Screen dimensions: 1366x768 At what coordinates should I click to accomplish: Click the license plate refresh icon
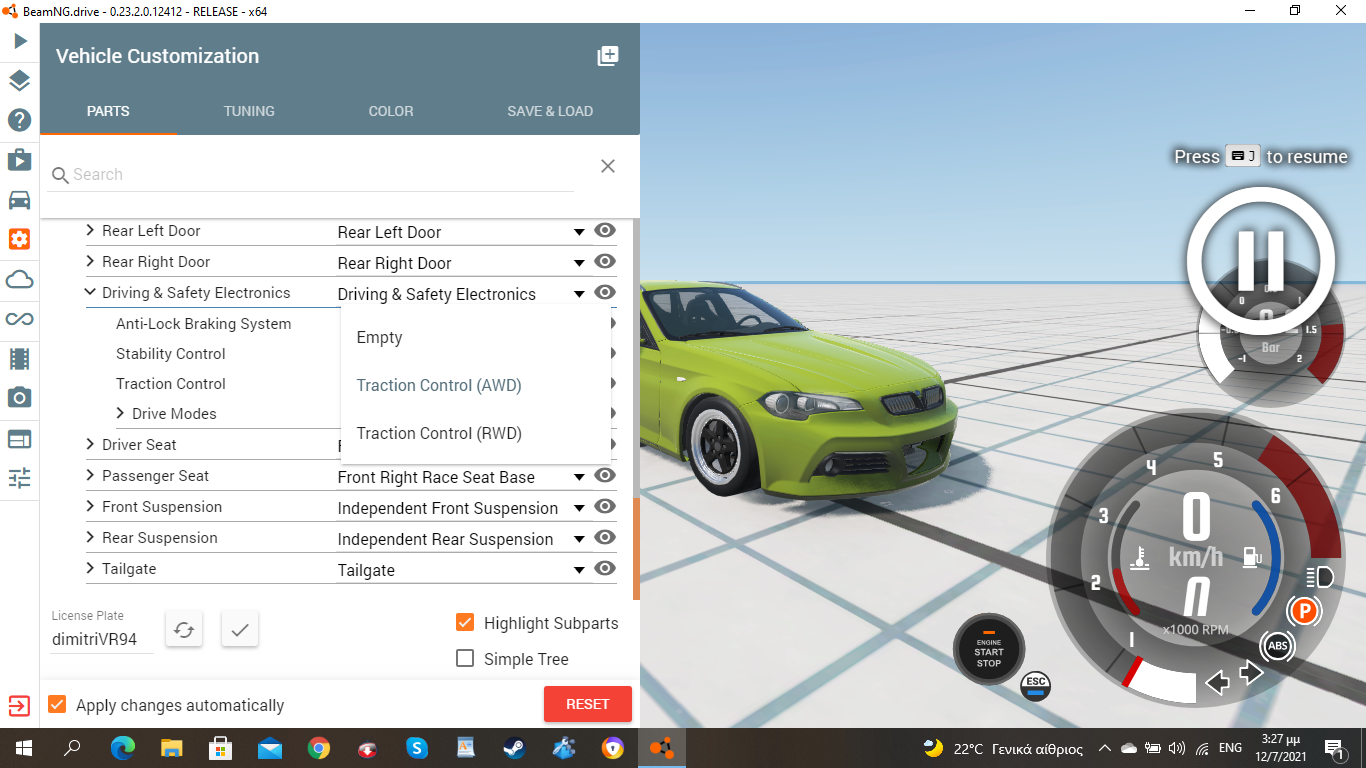click(184, 629)
